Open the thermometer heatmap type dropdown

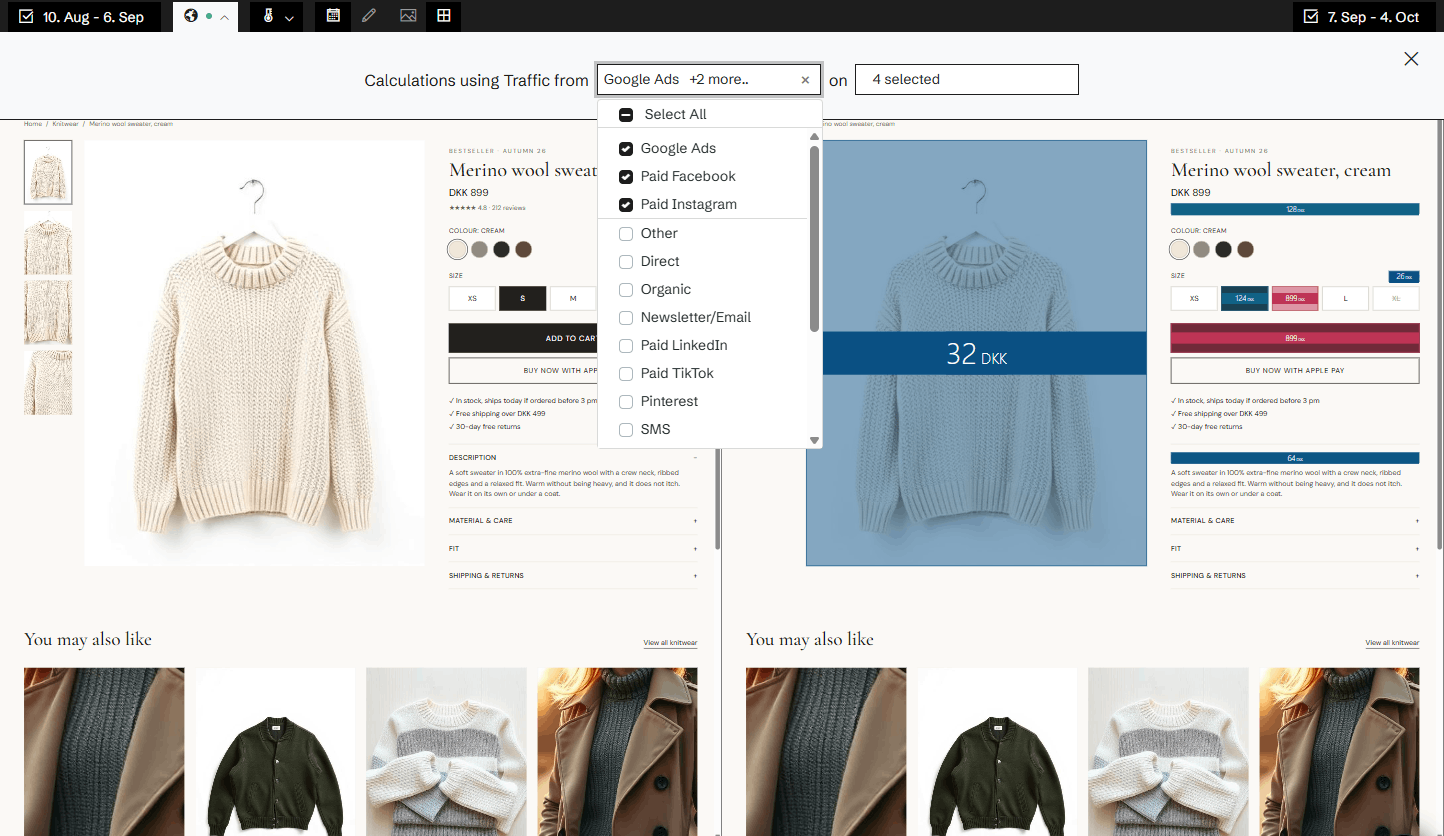(276, 17)
